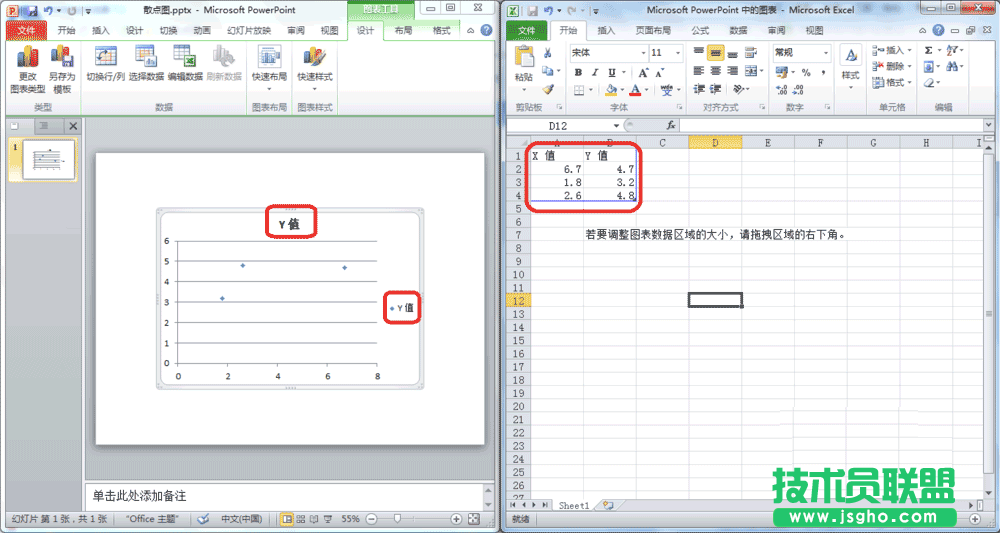Viewport: 1000px width, 533px height.
Task: Toggle Bold in Excel font group
Action: 578,72
